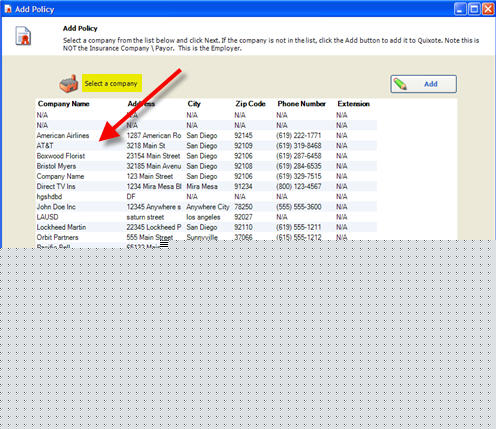Screen dimensions: 496x429
Task: Click phone number (800) 123-4567
Action: click(299, 186)
